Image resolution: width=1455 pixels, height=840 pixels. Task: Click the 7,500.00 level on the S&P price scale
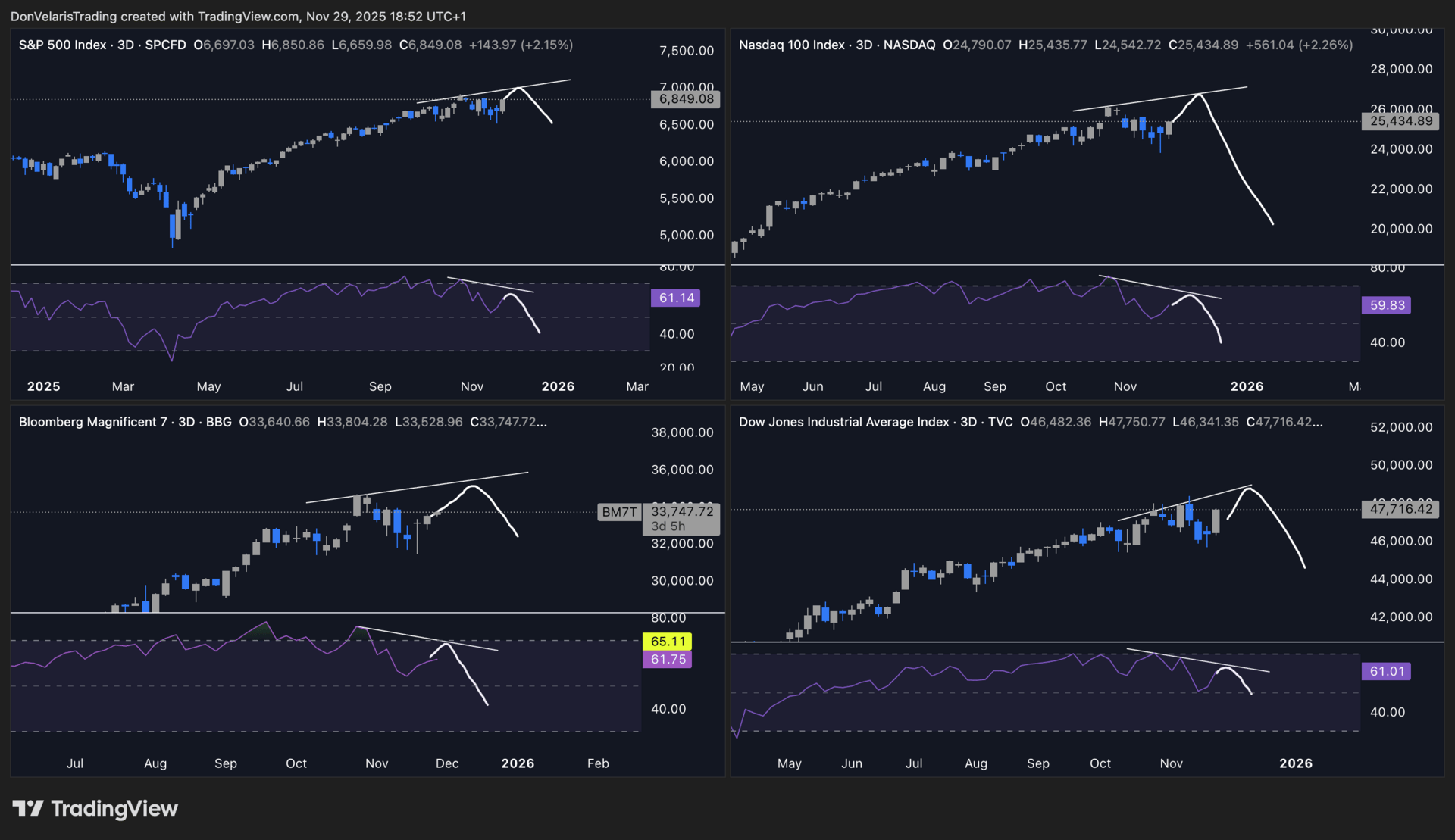coord(686,51)
